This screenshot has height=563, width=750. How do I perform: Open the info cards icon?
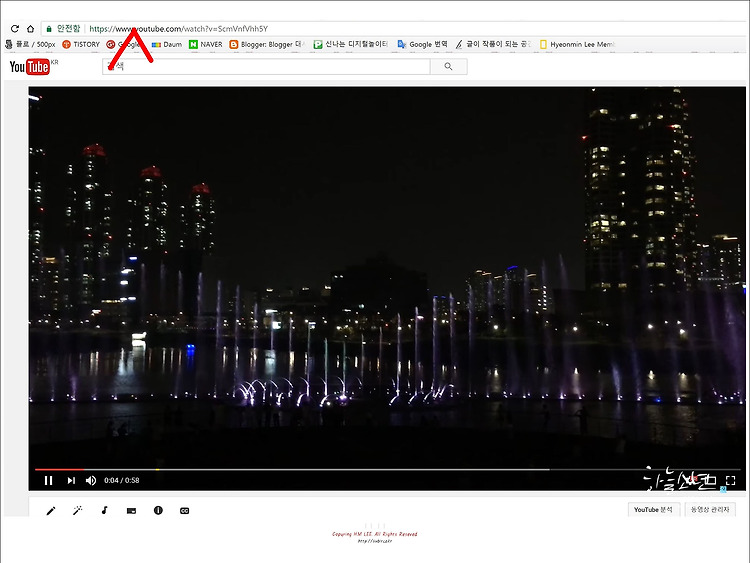click(158, 510)
